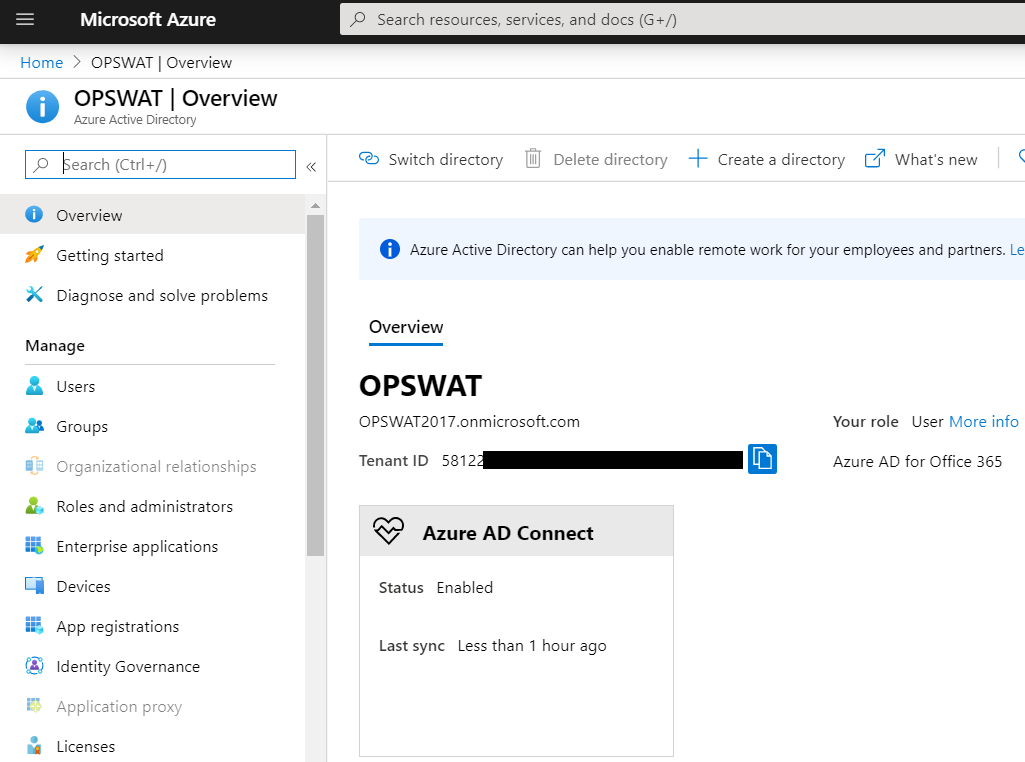Select the Overview tab
1025x762 pixels.
[x=406, y=327]
